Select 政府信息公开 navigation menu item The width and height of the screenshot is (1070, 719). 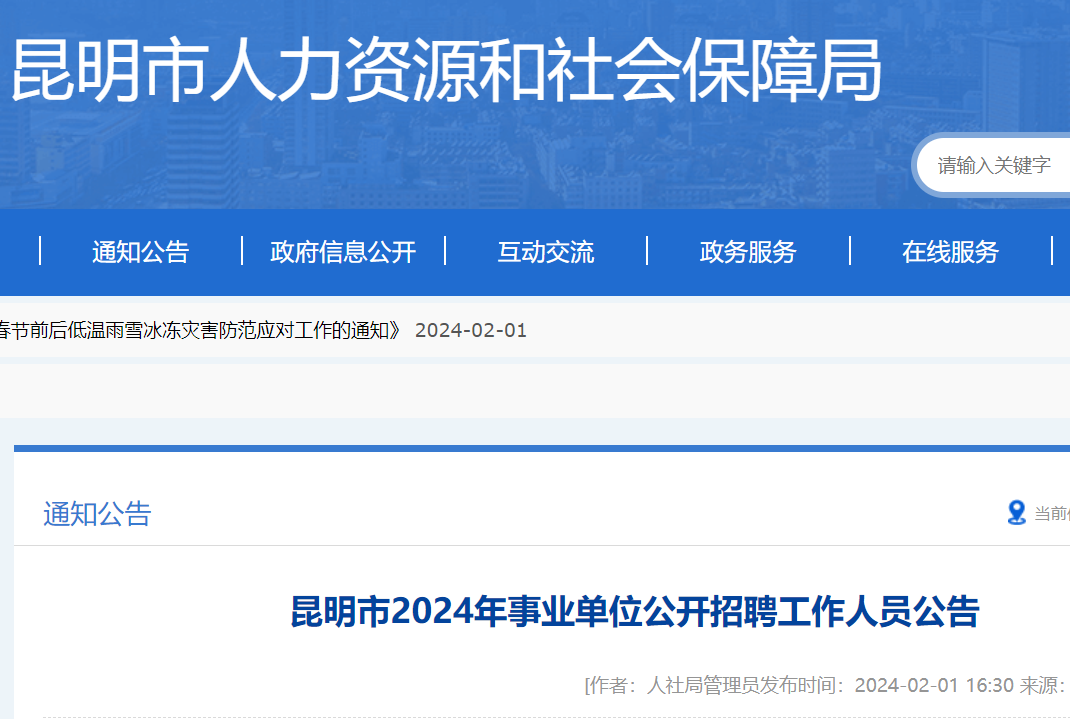point(343,252)
